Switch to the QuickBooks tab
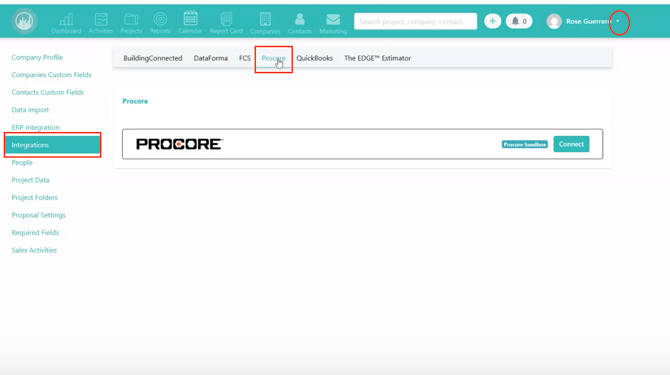 [314, 58]
